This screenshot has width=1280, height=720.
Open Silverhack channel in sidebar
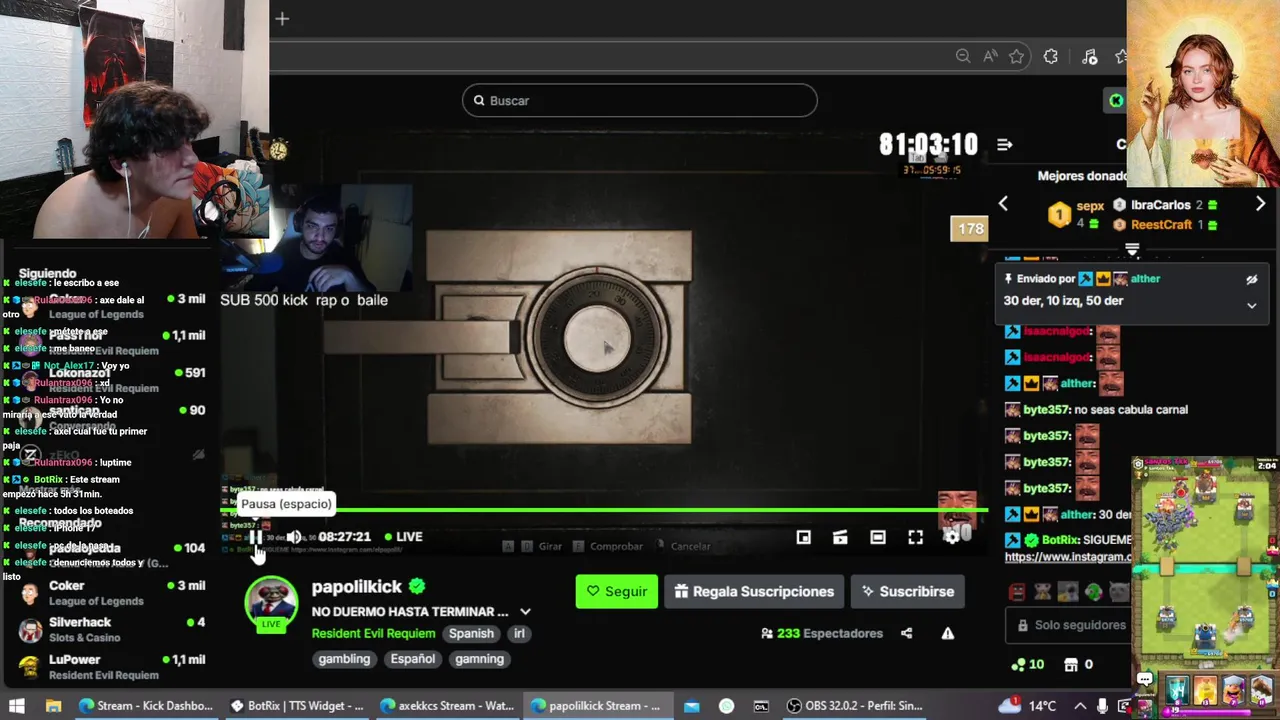pyautogui.click(x=110, y=630)
